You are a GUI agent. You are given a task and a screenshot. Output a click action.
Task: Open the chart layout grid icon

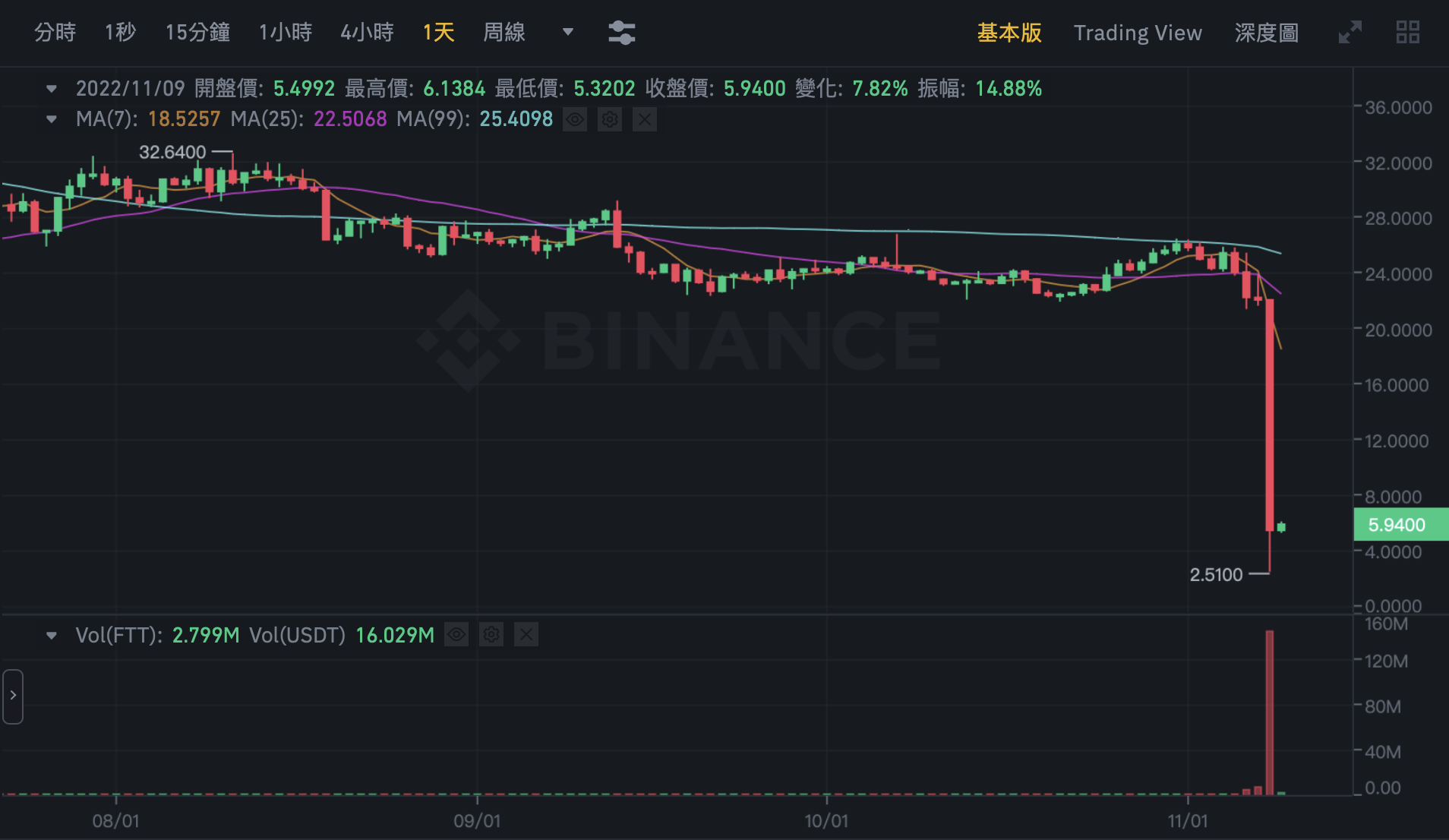click(1410, 32)
